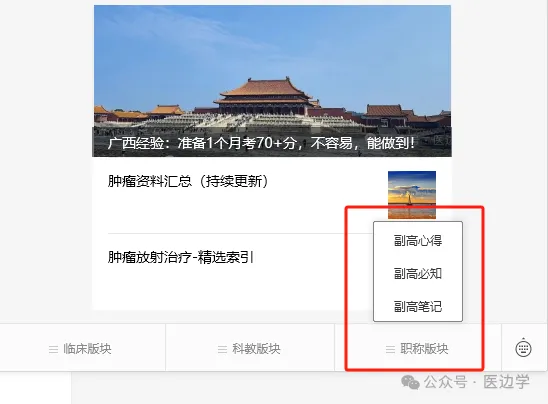Open 副高笔记 menu item
The width and height of the screenshot is (548, 404).
click(418, 306)
